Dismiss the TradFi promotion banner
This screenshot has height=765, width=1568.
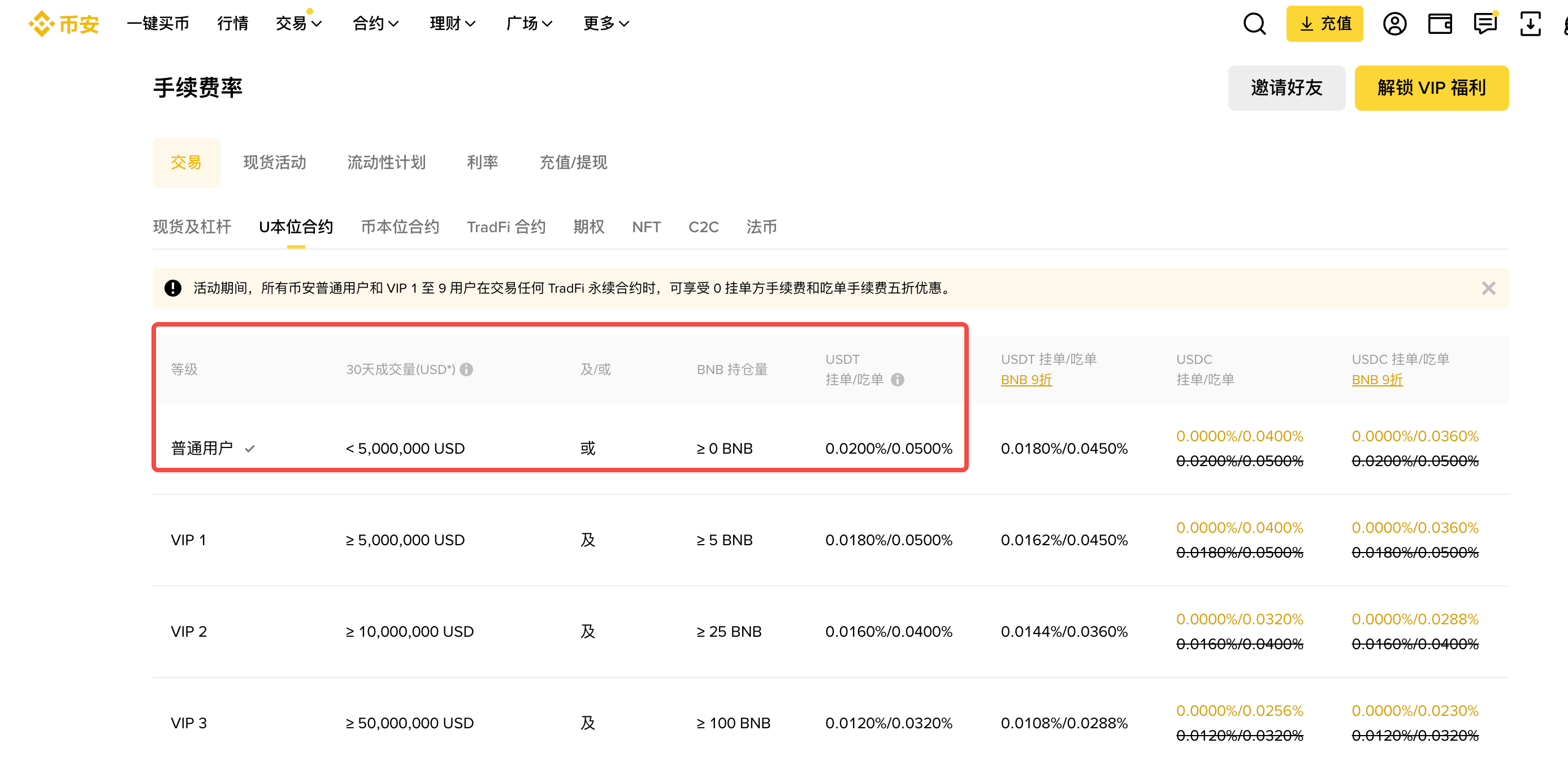click(1489, 288)
